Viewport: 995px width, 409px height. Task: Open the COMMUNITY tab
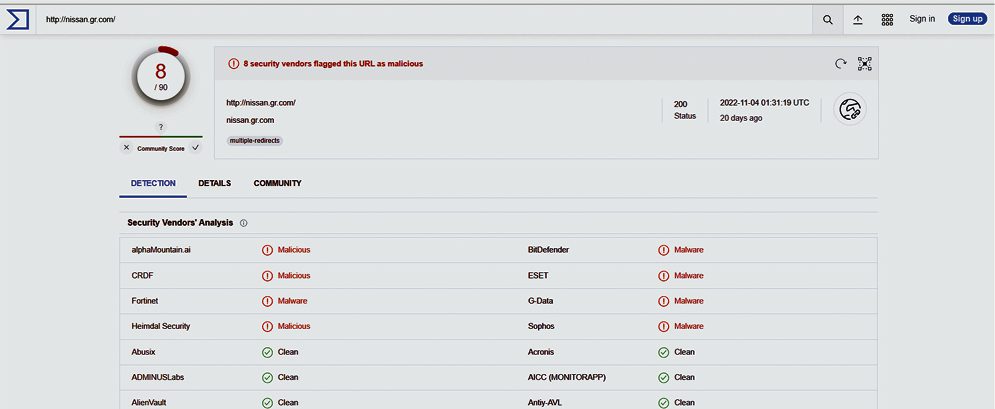[x=277, y=183]
